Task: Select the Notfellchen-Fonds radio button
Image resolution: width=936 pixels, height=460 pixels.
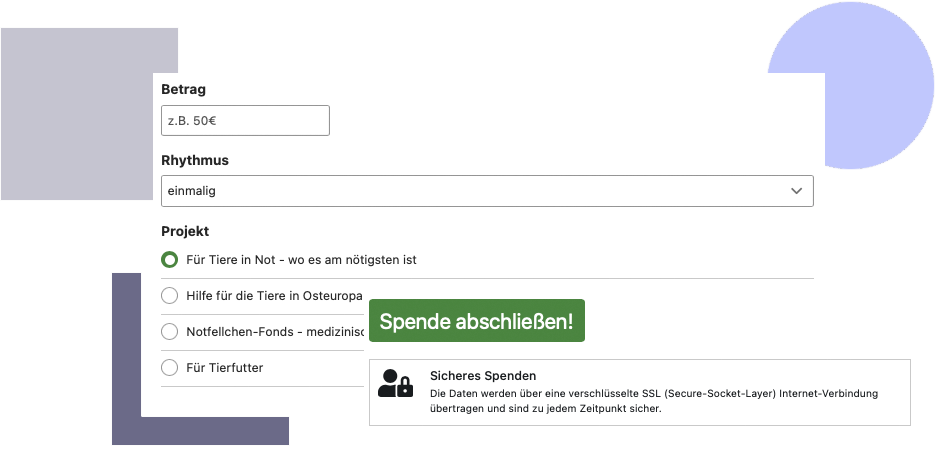Action: [x=170, y=332]
